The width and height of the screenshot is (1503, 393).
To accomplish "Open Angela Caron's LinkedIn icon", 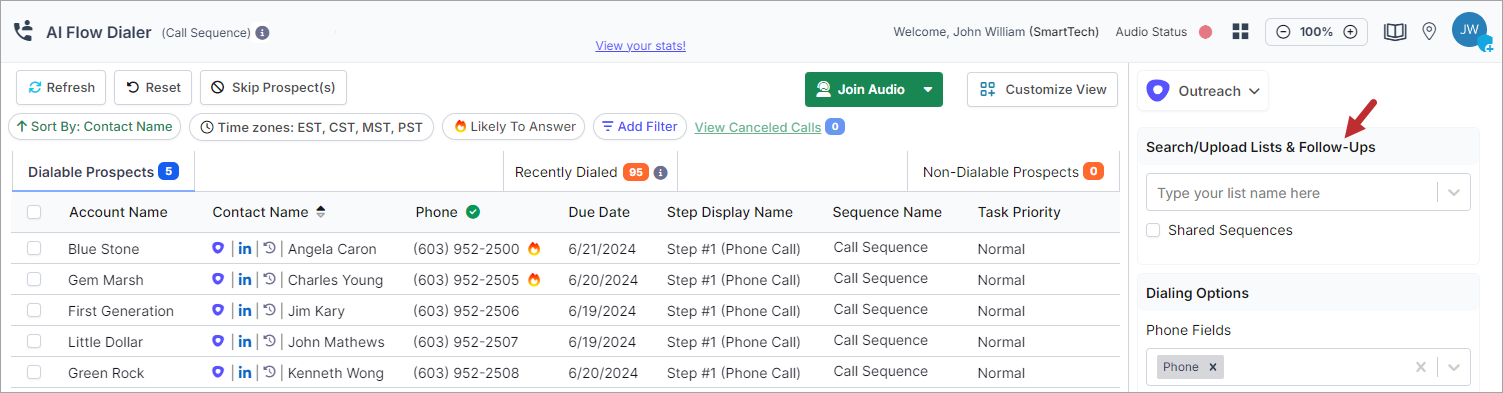I will click(245, 248).
